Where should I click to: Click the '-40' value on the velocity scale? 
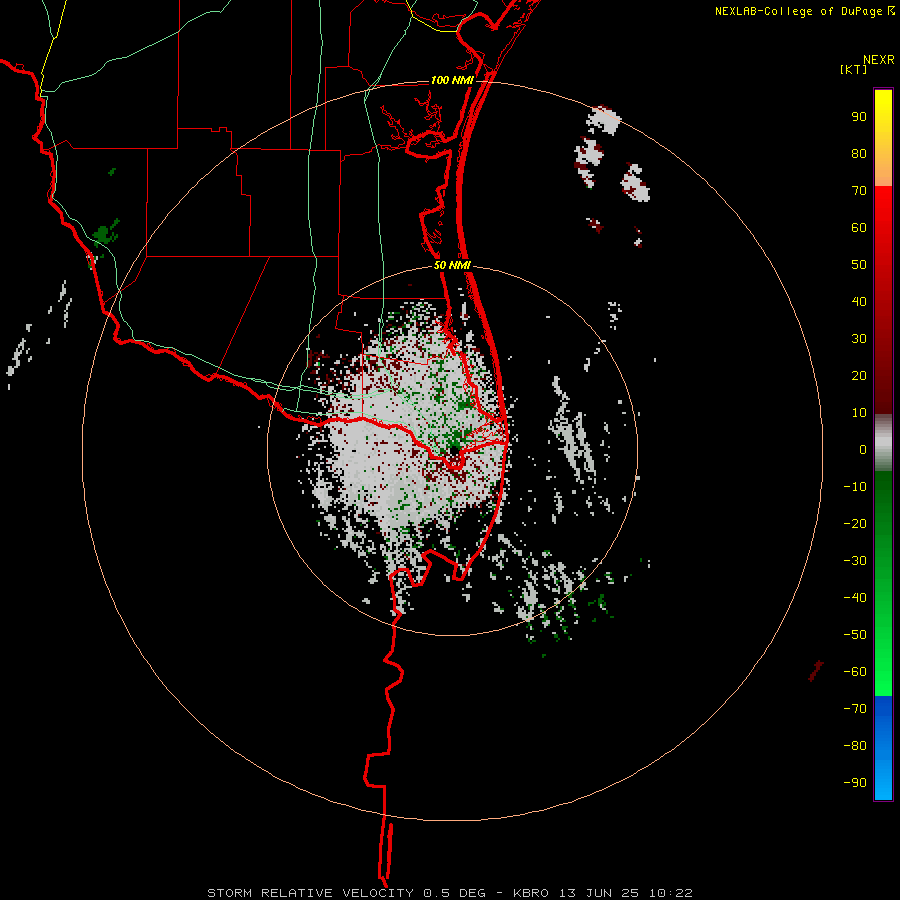click(x=855, y=598)
